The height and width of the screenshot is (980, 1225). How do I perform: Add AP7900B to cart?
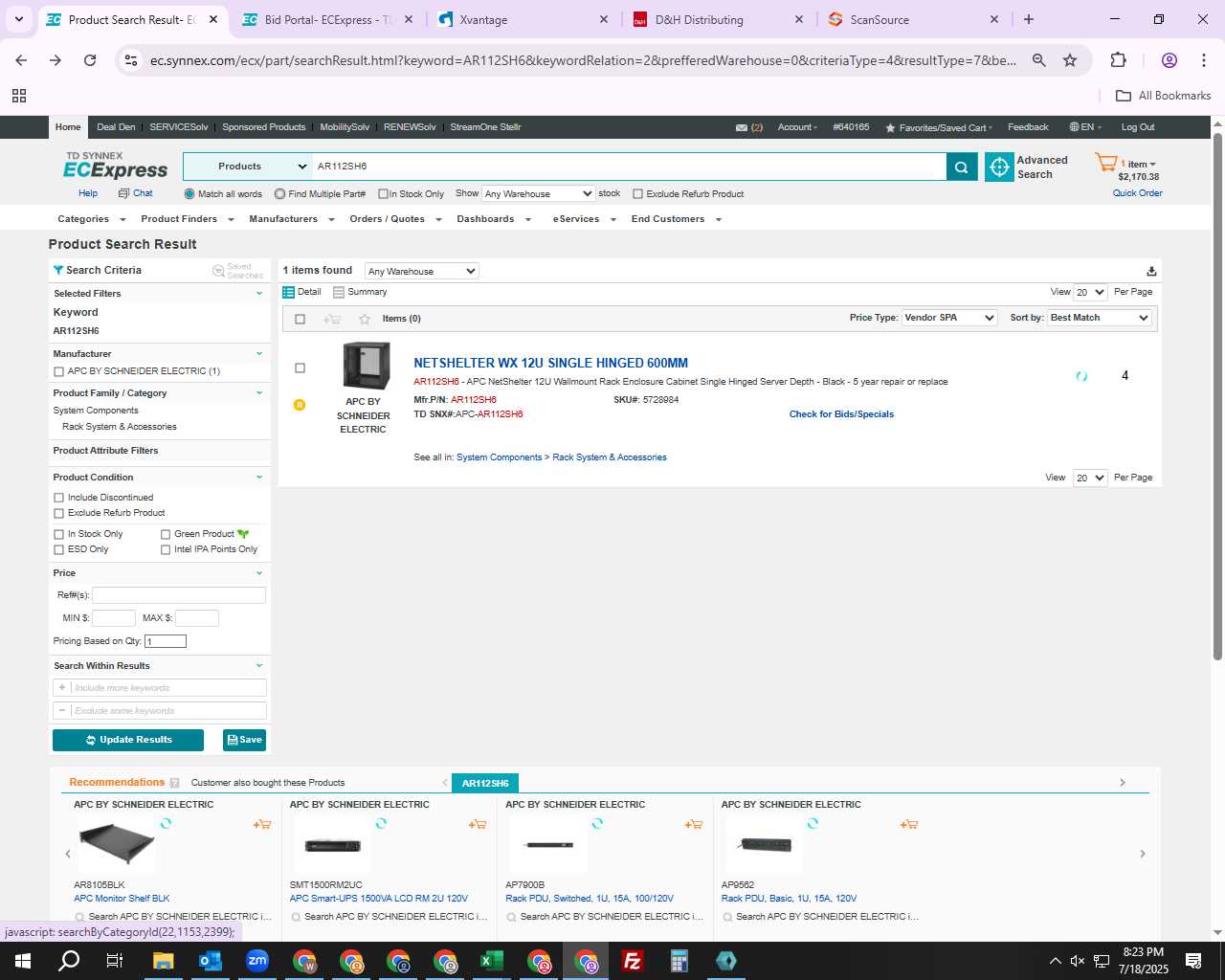(694, 824)
